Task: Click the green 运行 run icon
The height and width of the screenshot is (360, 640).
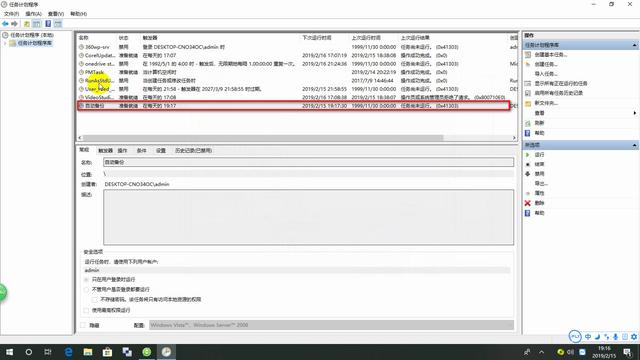Action: coord(527,155)
